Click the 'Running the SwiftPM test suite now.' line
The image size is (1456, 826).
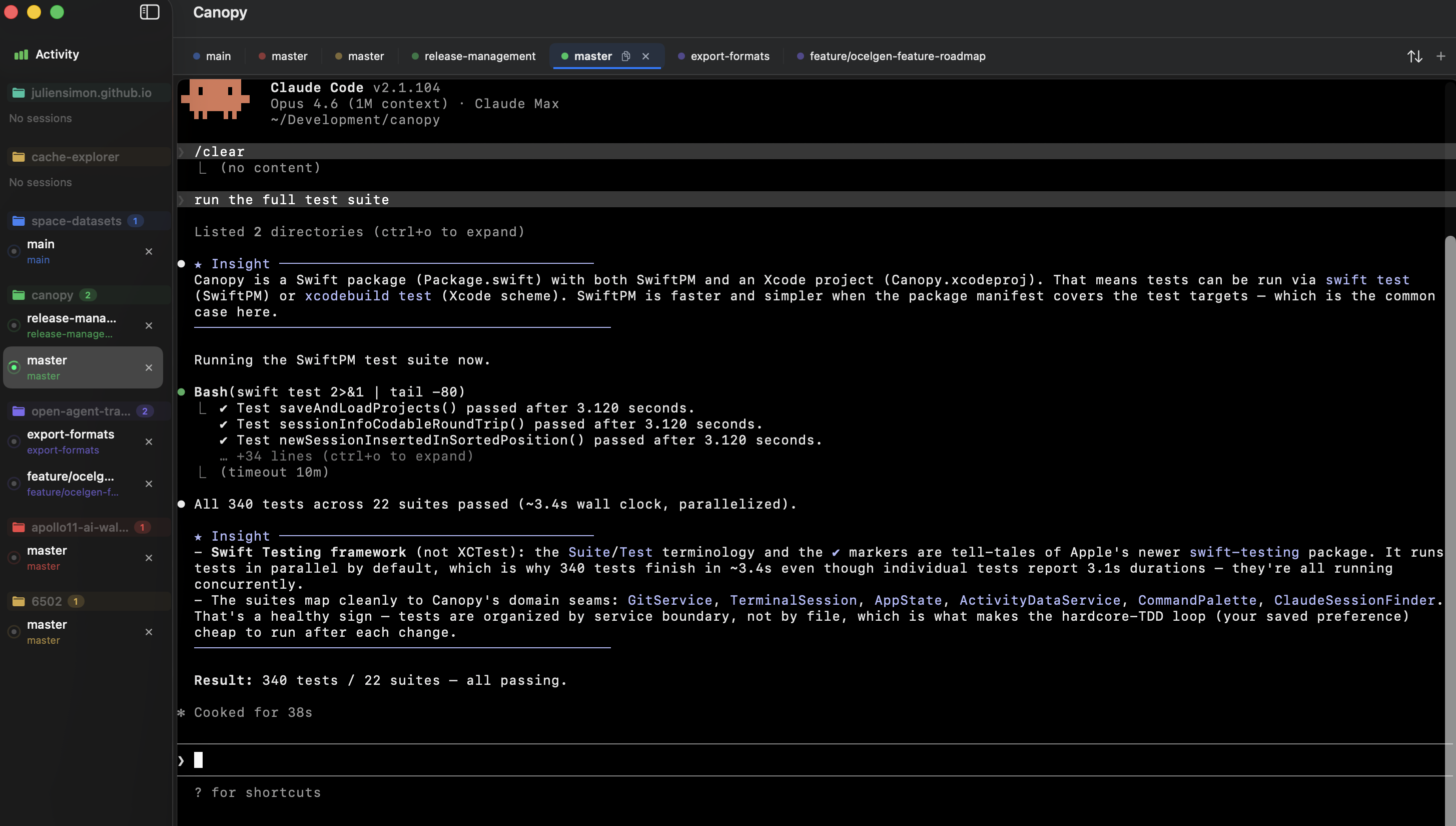tap(342, 360)
